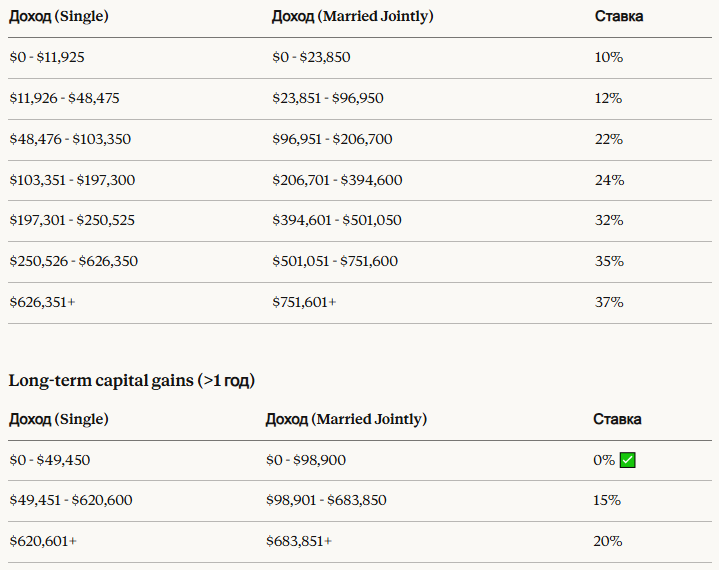
Task: Select the 10% rate cell
Action: point(608,57)
